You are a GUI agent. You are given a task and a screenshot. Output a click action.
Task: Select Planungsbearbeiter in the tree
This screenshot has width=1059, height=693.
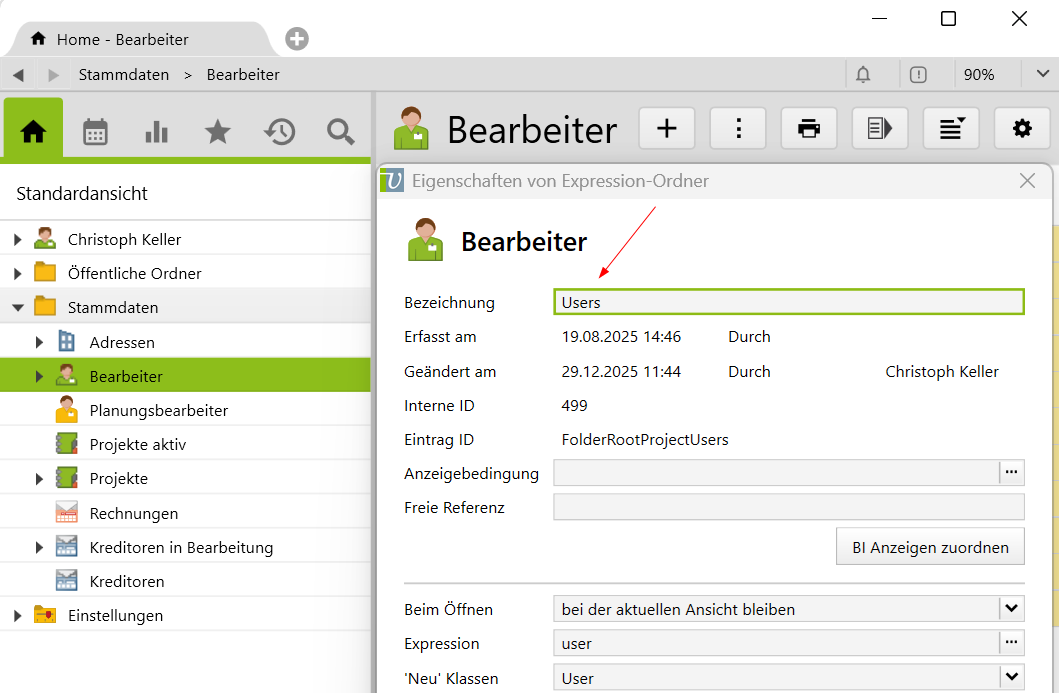point(158,410)
